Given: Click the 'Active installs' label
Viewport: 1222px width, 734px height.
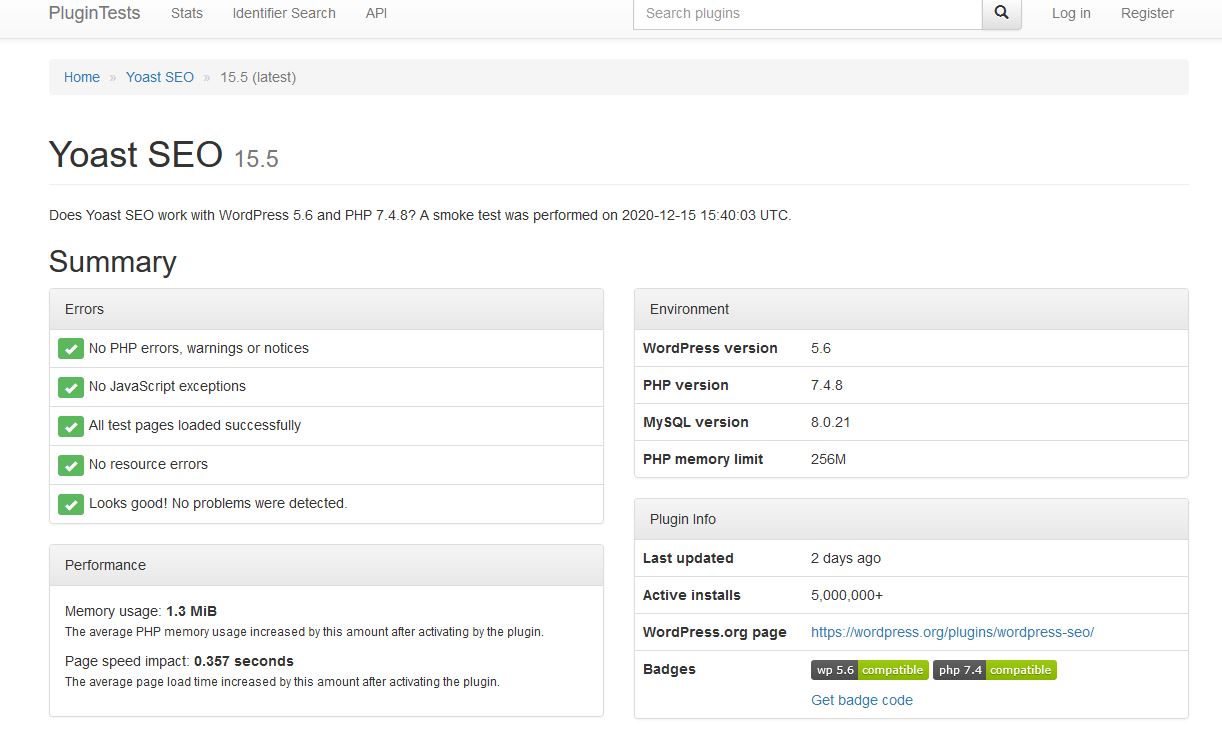Looking at the screenshot, I should pos(692,595).
